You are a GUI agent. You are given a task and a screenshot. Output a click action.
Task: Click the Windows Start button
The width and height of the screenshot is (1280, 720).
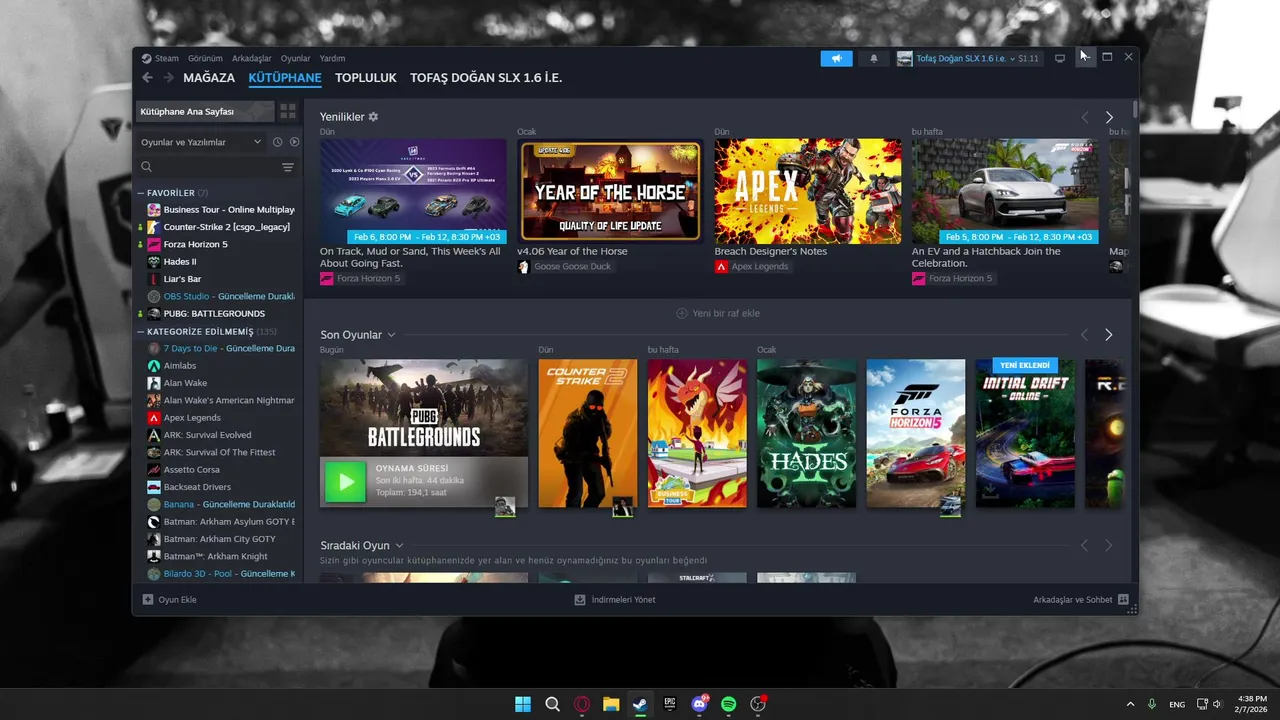point(523,704)
